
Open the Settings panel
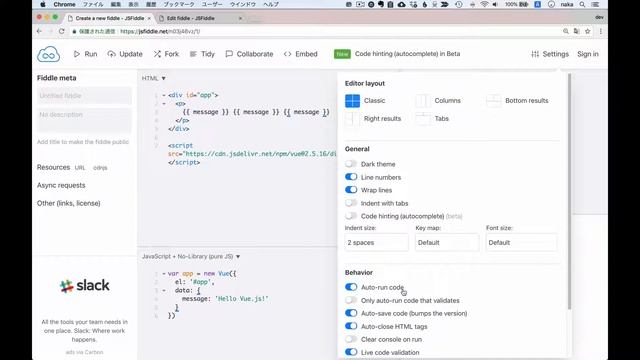click(x=550, y=54)
